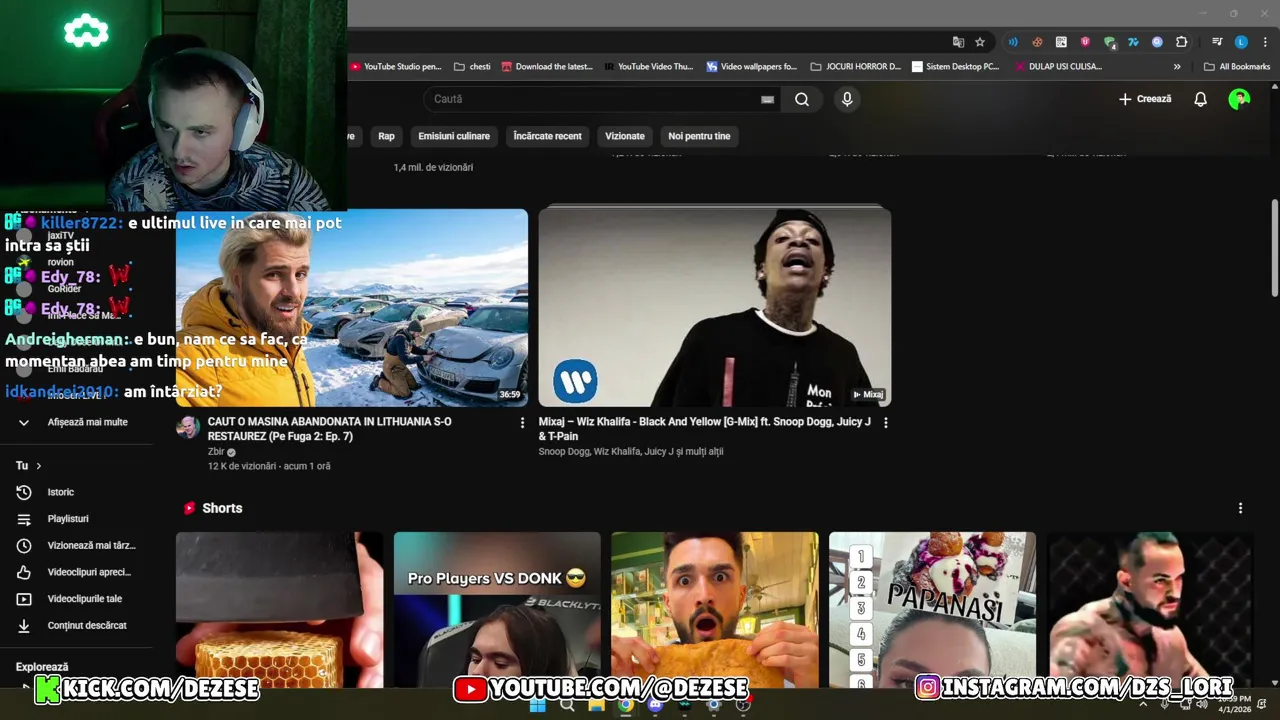Open the Download the latest bookmark
The width and height of the screenshot is (1280, 720).
[547, 67]
